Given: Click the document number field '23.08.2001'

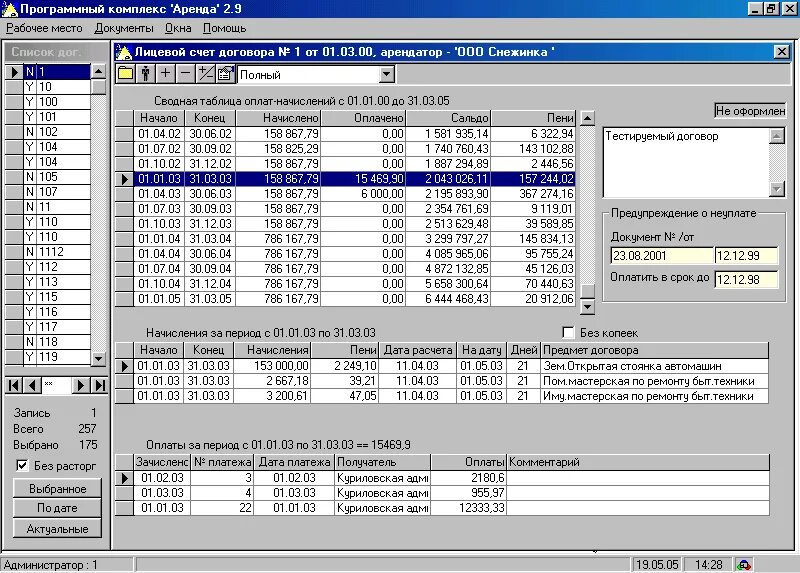Looking at the screenshot, I should point(661,255).
